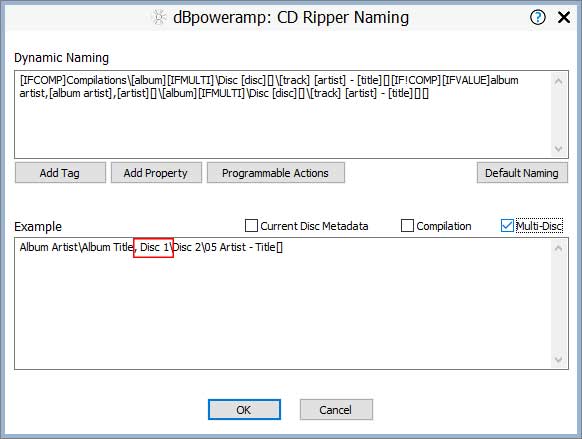Click the 'Example' label

click(x=38, y=226)
